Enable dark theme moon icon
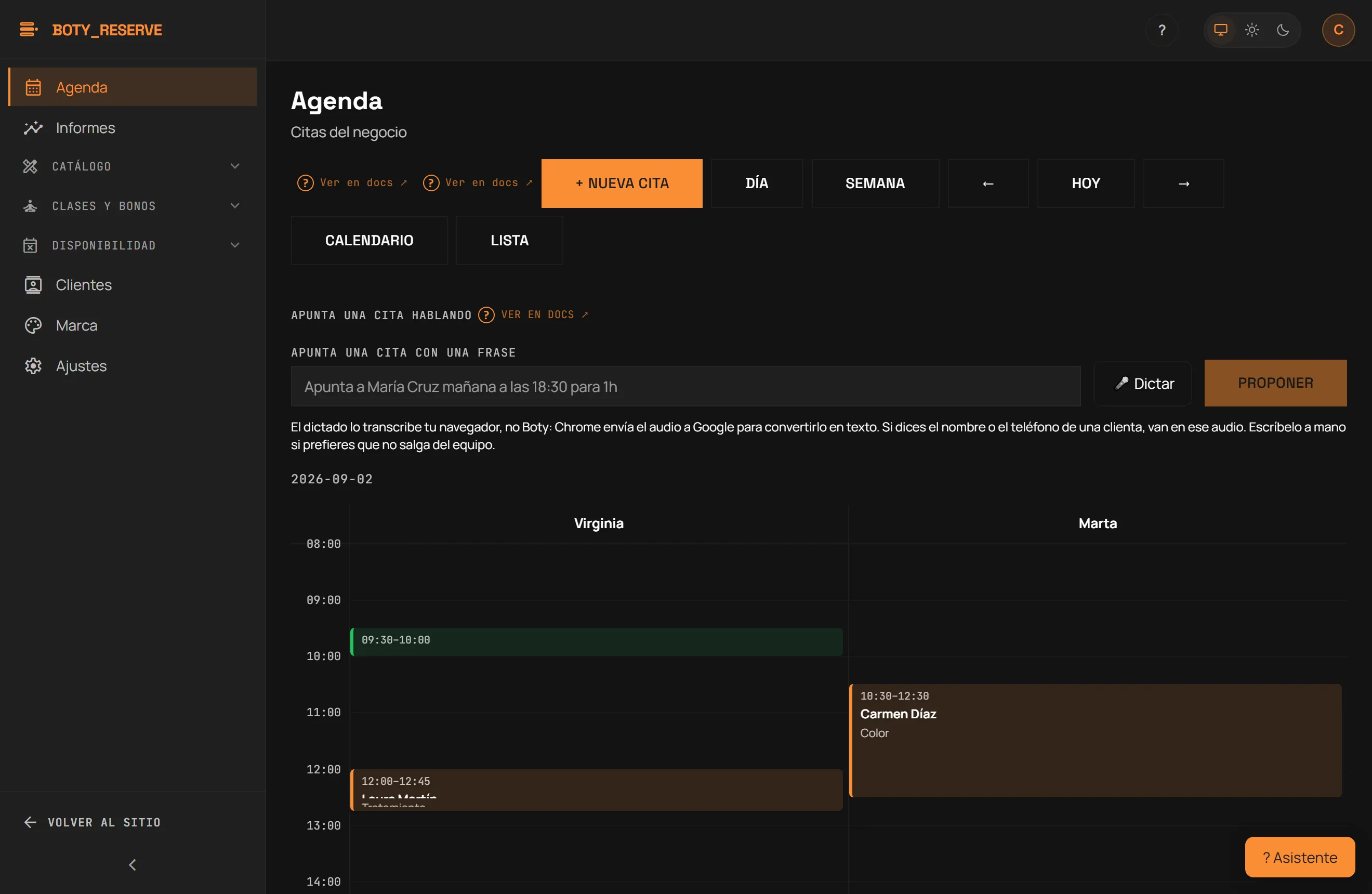Screen dimensions: 1372x894 click(1283, 30)
